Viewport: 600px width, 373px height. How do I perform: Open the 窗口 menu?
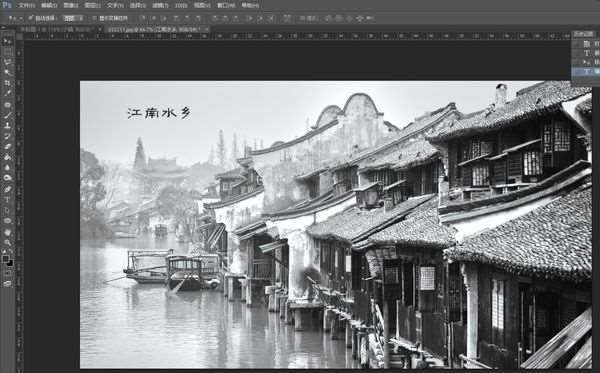(226, 5)
